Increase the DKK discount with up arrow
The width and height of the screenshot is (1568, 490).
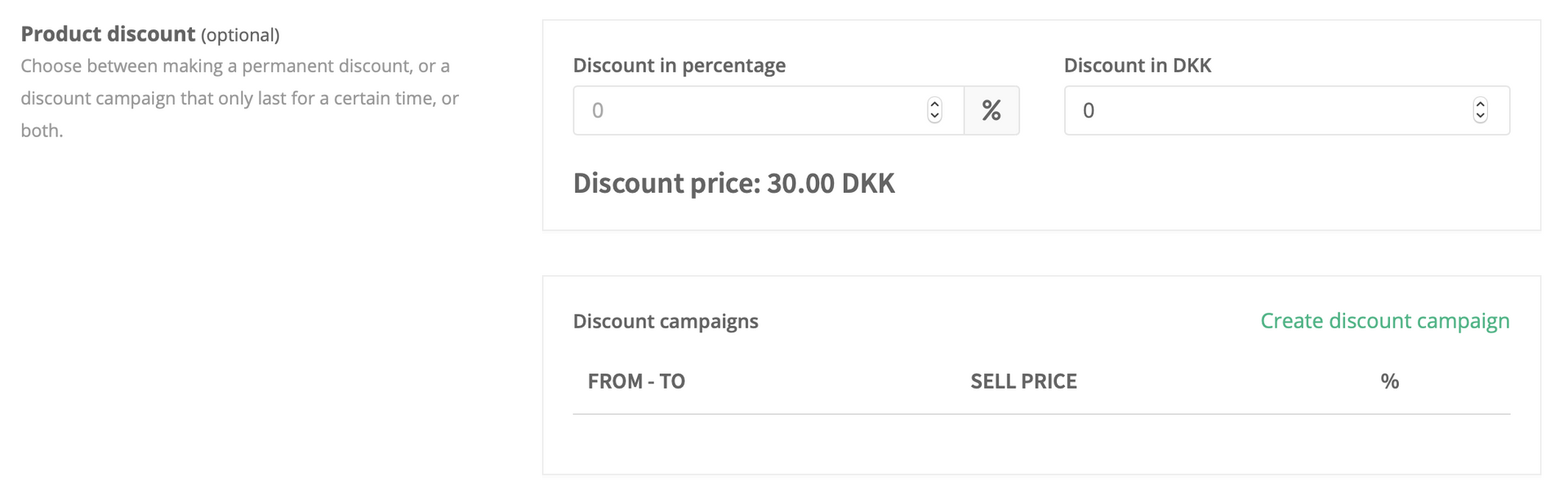pos(1480,105)
